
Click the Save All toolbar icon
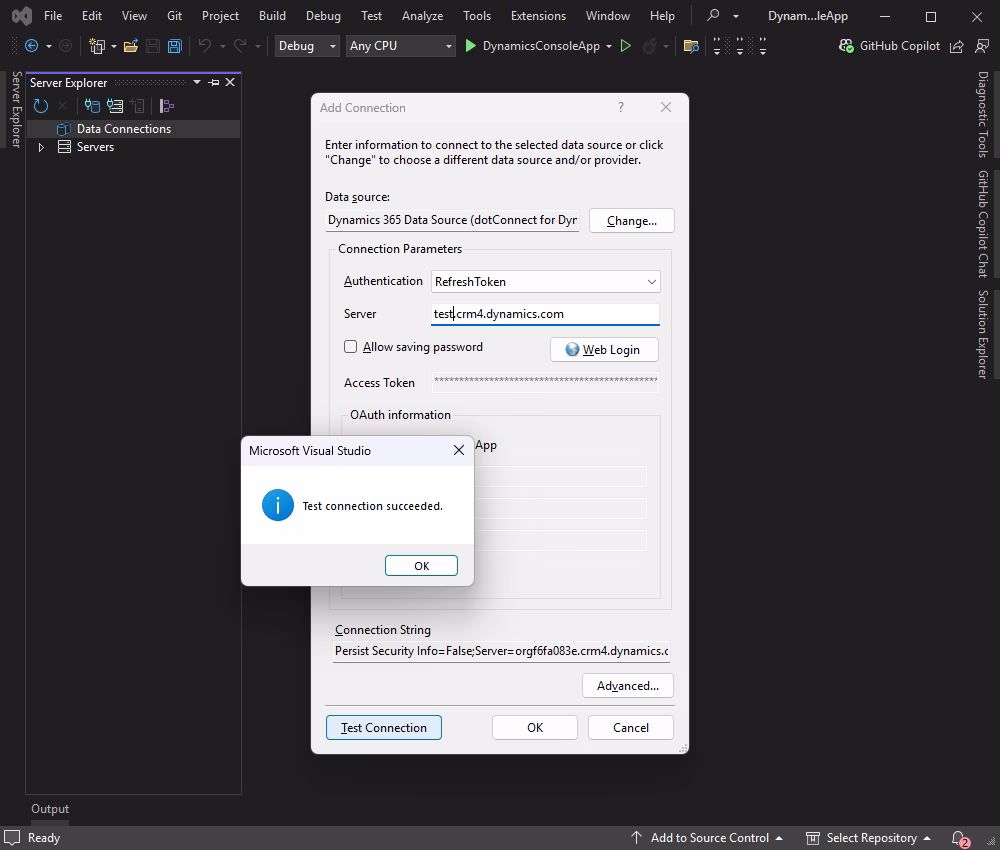tap(175, 46)
